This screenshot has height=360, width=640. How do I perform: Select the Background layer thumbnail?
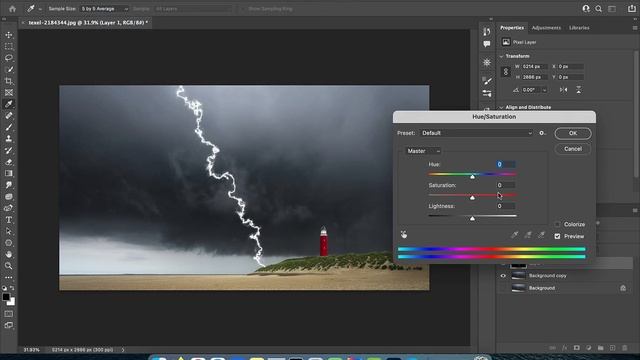(518, 288)
